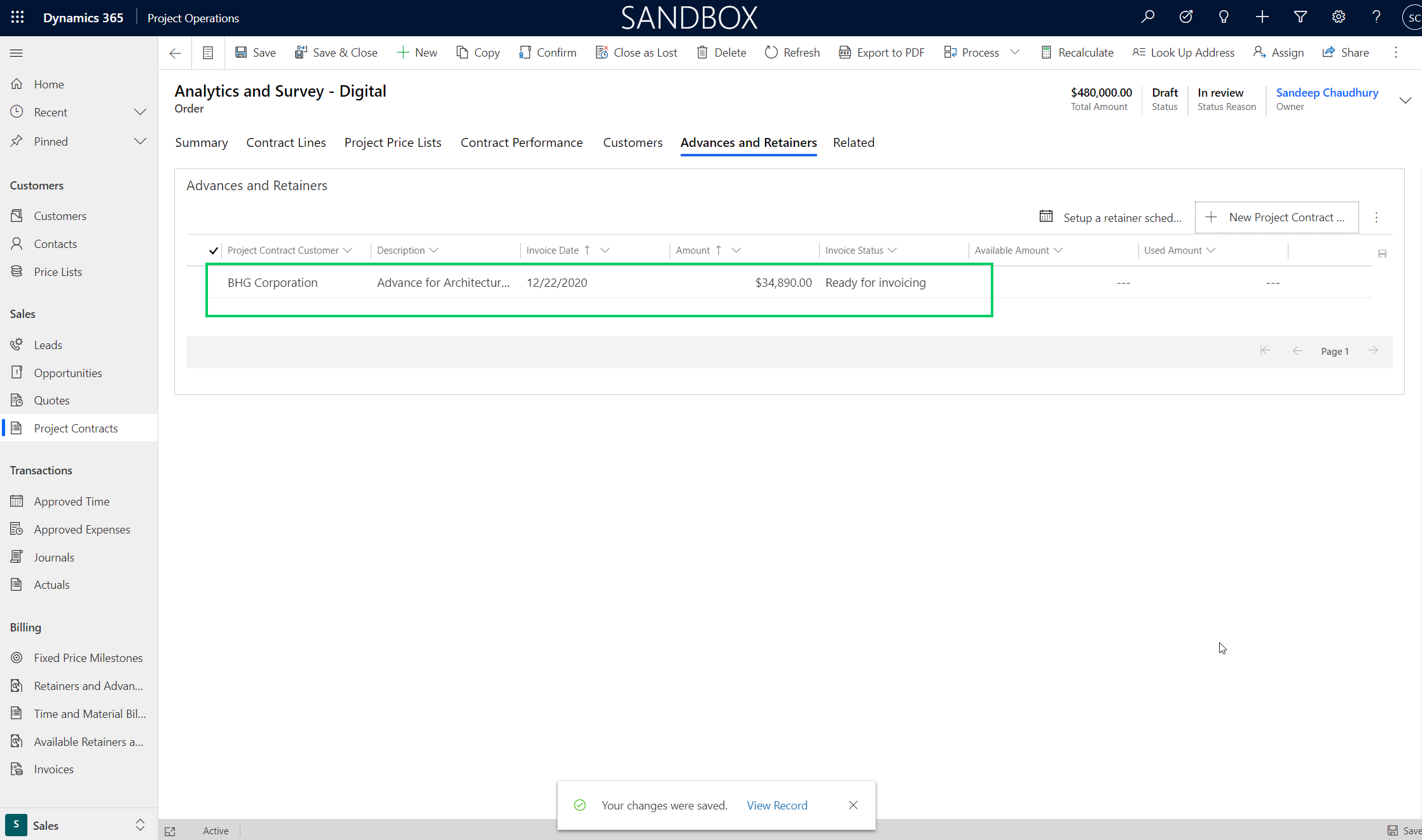Click the Close as Lost button
The width and height of the screenshot is (1422, 840).
pyautogui.click(x=637, y=53)
